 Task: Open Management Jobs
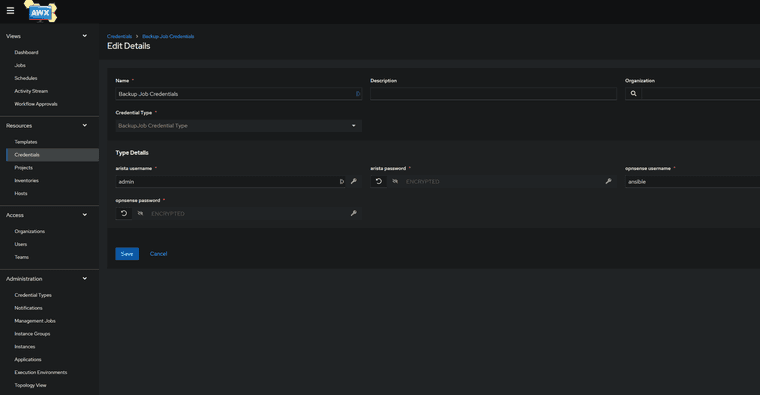pos(35,321)
